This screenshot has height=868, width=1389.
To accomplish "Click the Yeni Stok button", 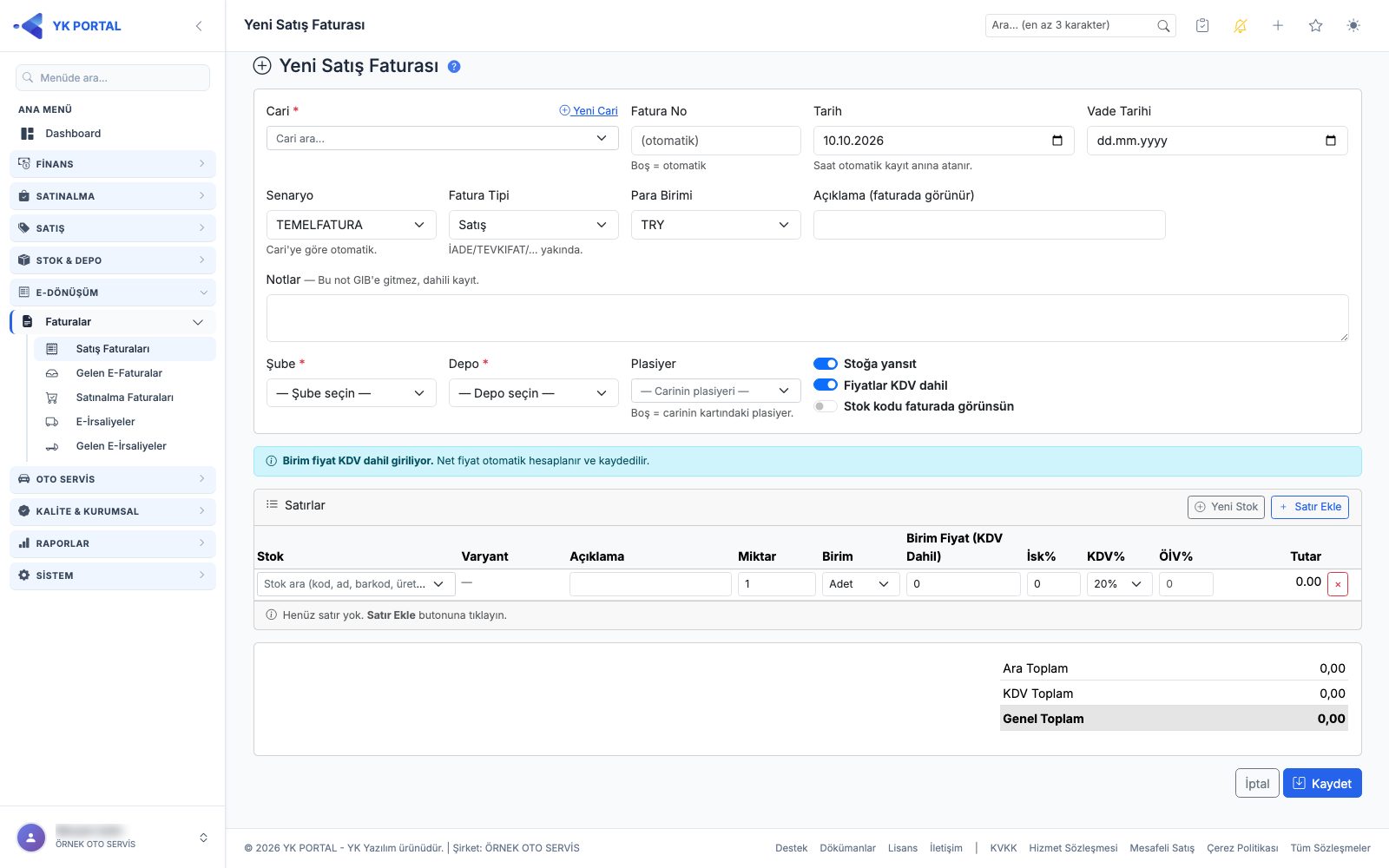I will (x=1226, y=507).
